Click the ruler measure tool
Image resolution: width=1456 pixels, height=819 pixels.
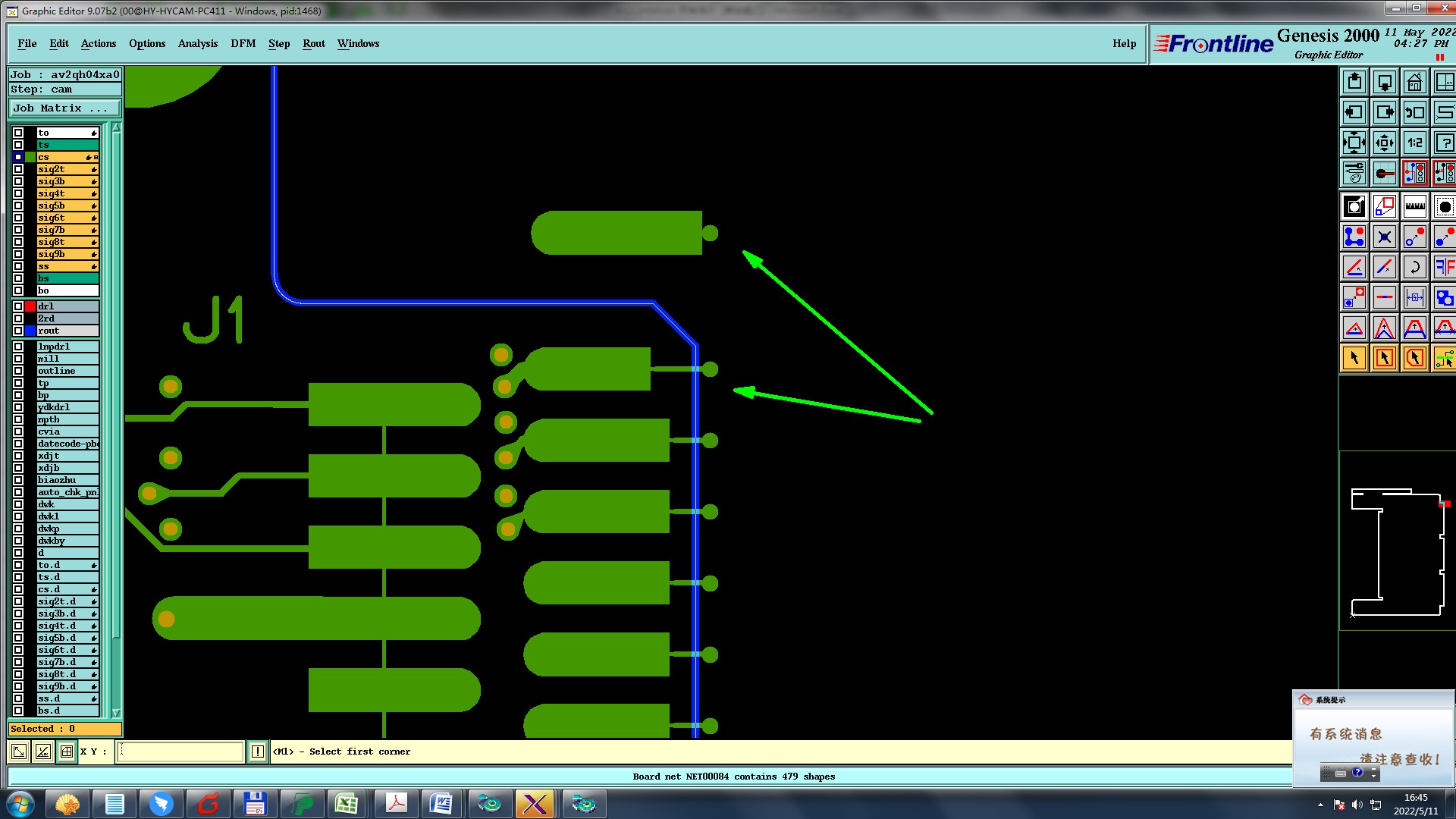click(x=1415, y=206)
